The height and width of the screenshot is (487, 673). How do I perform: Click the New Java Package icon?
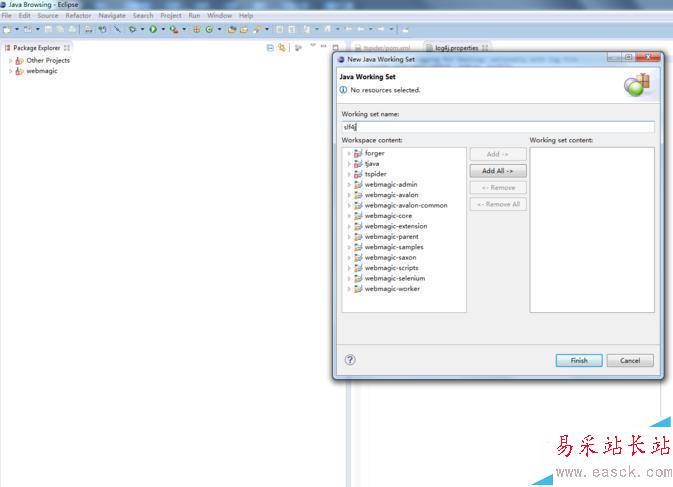pos(197,29)
